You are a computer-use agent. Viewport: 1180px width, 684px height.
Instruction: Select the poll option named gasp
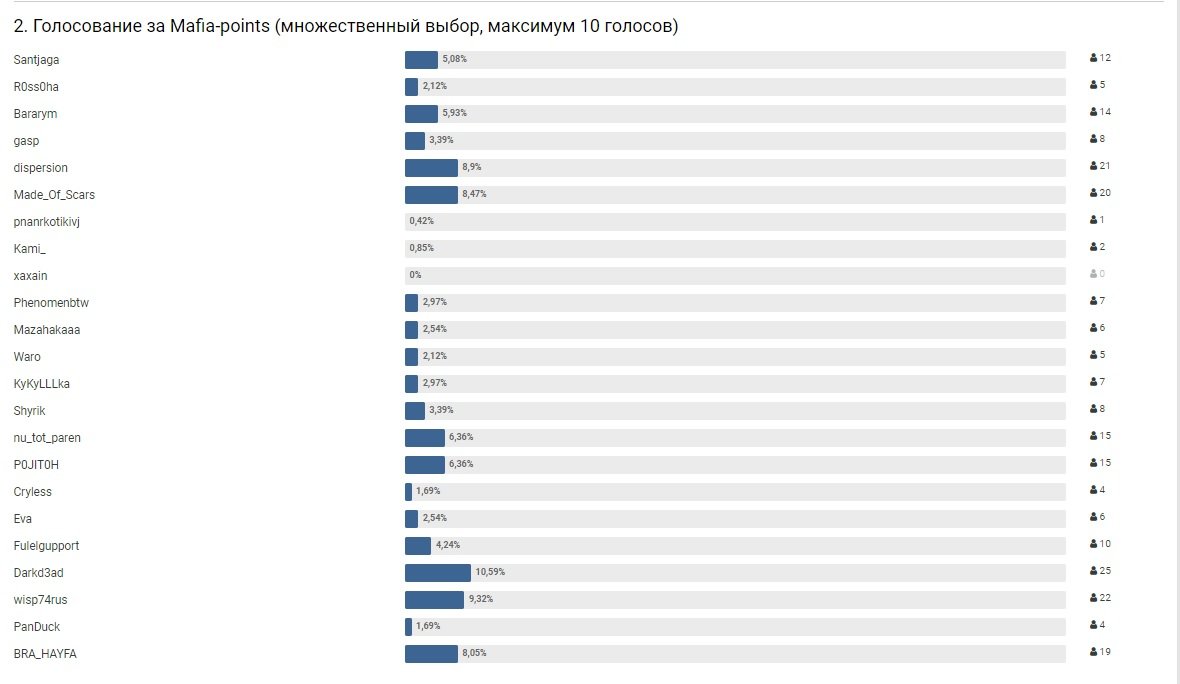[x=27, y=141]
